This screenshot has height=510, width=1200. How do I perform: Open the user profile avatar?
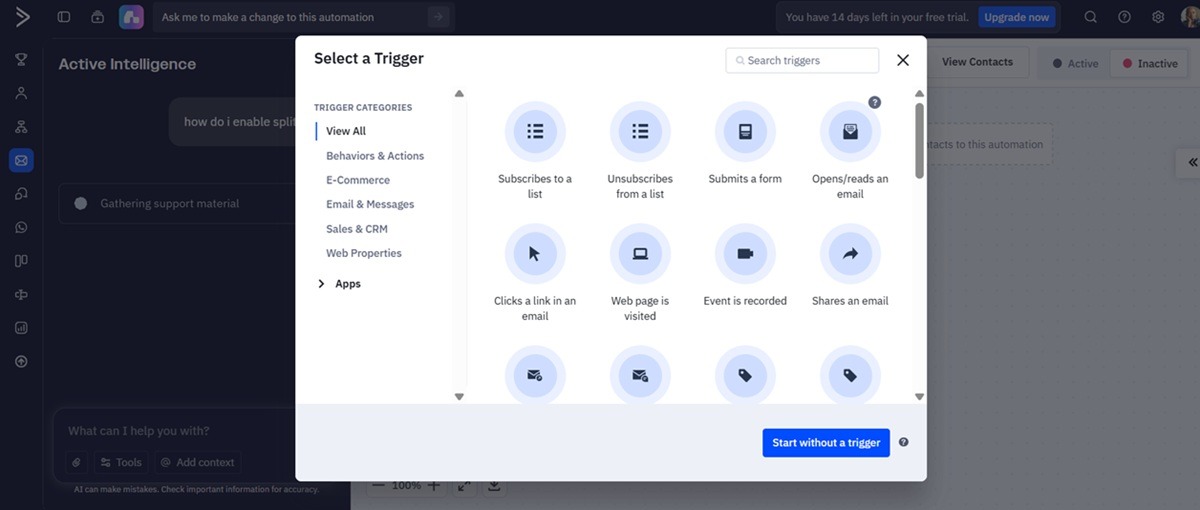(x=1190, y=17)
